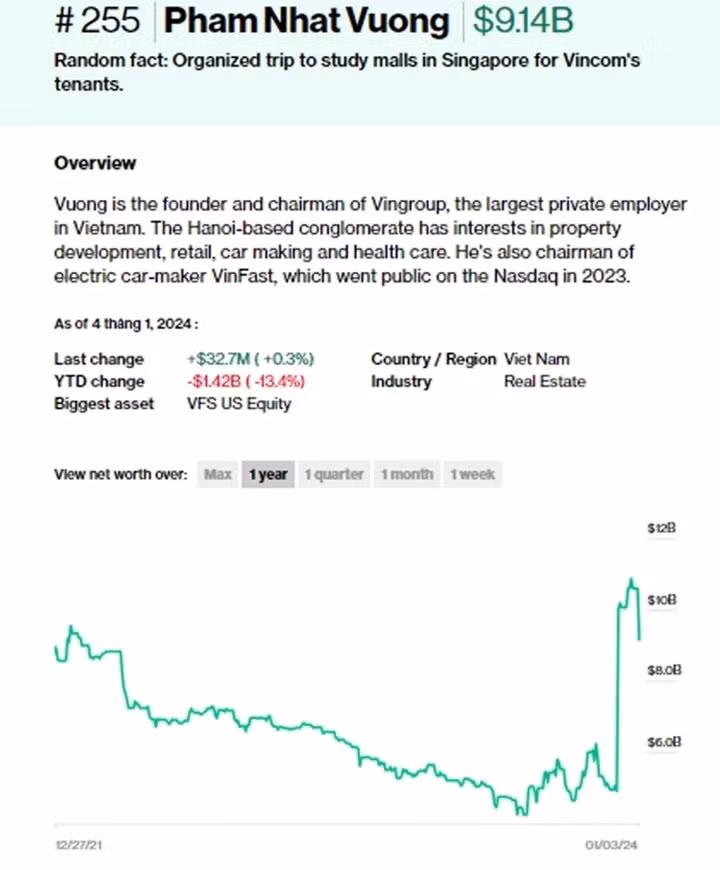Click the $6.0B axis label
Image resolution: width=720 pixels, height=870 pixels.
click(x=664, y=742)
